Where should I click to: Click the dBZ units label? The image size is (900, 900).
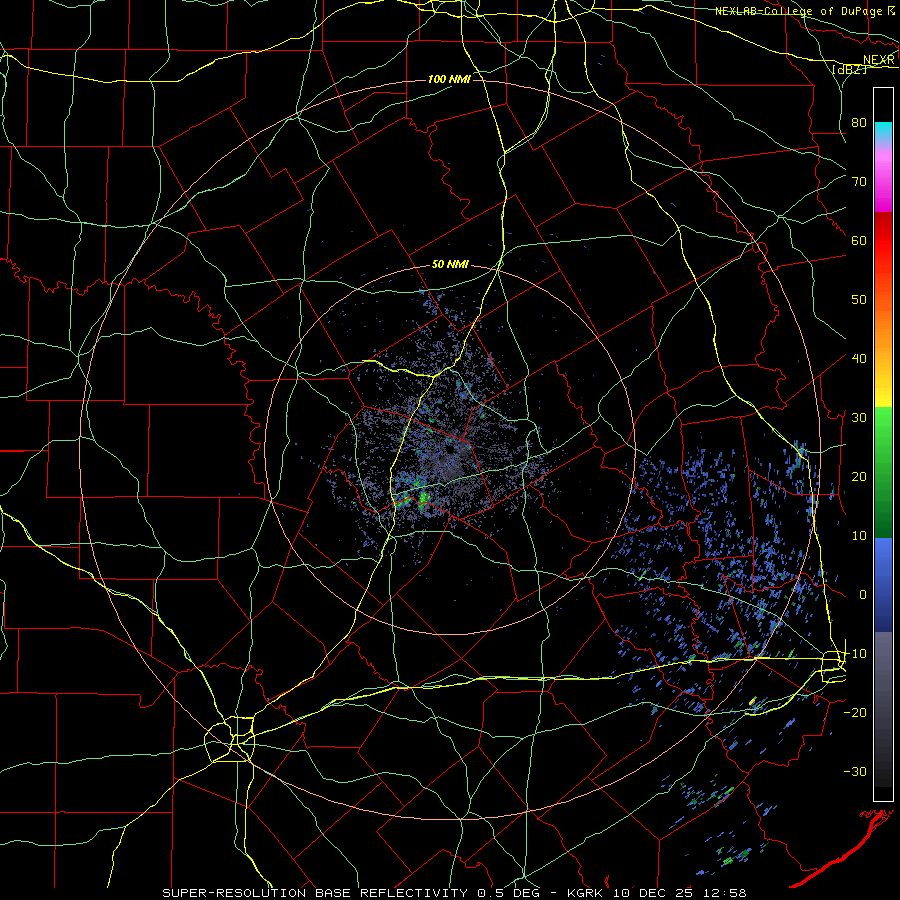pyautogui.click(x=850, y=70)
